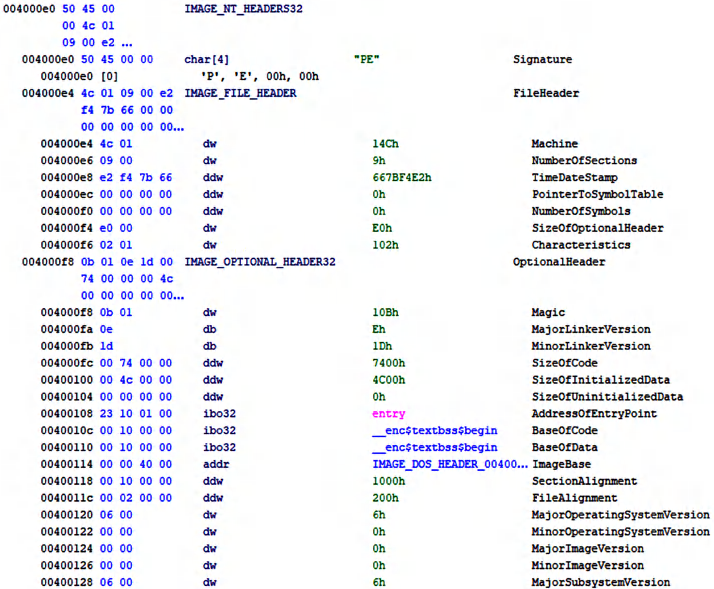Viewport: 714px width, 589px height.
Task: Select bytes e2 f4 7b 66
Action: coord(136,178)
